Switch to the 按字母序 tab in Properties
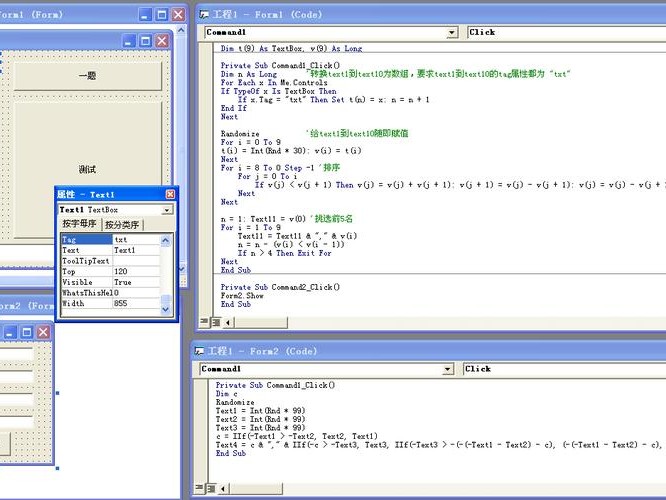 [79, 223]
